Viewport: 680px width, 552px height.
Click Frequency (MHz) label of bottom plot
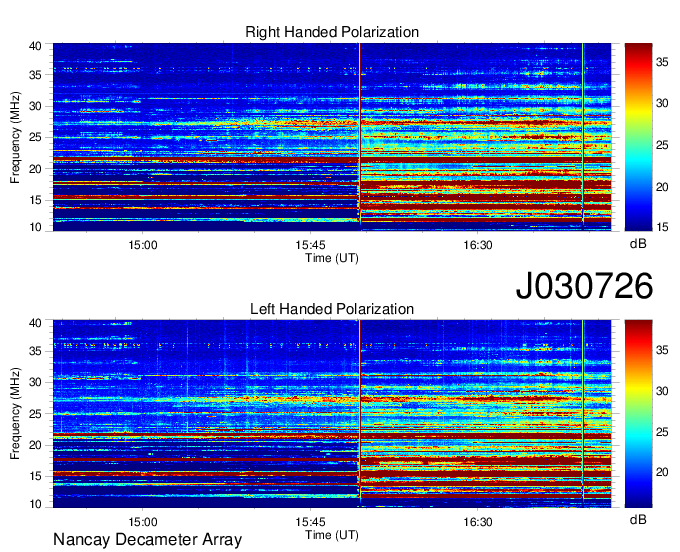pos(15,414)
